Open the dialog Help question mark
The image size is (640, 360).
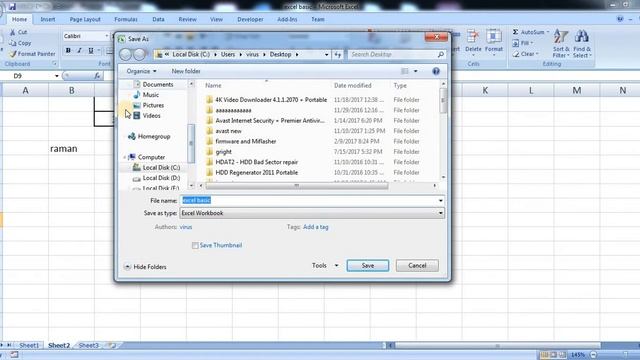(x=436, y=71)
